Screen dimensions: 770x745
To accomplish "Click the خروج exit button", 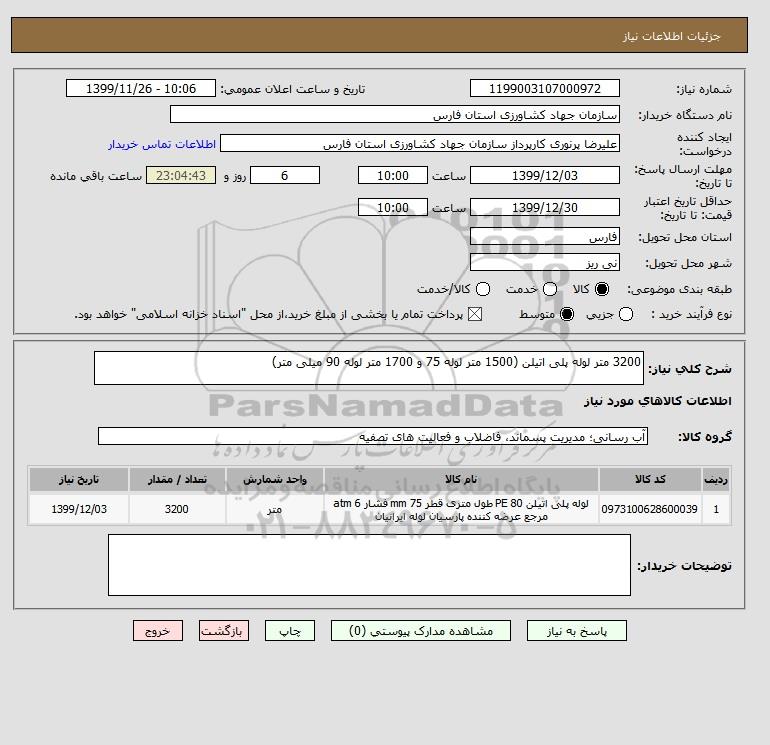I will tap(158, 631).
